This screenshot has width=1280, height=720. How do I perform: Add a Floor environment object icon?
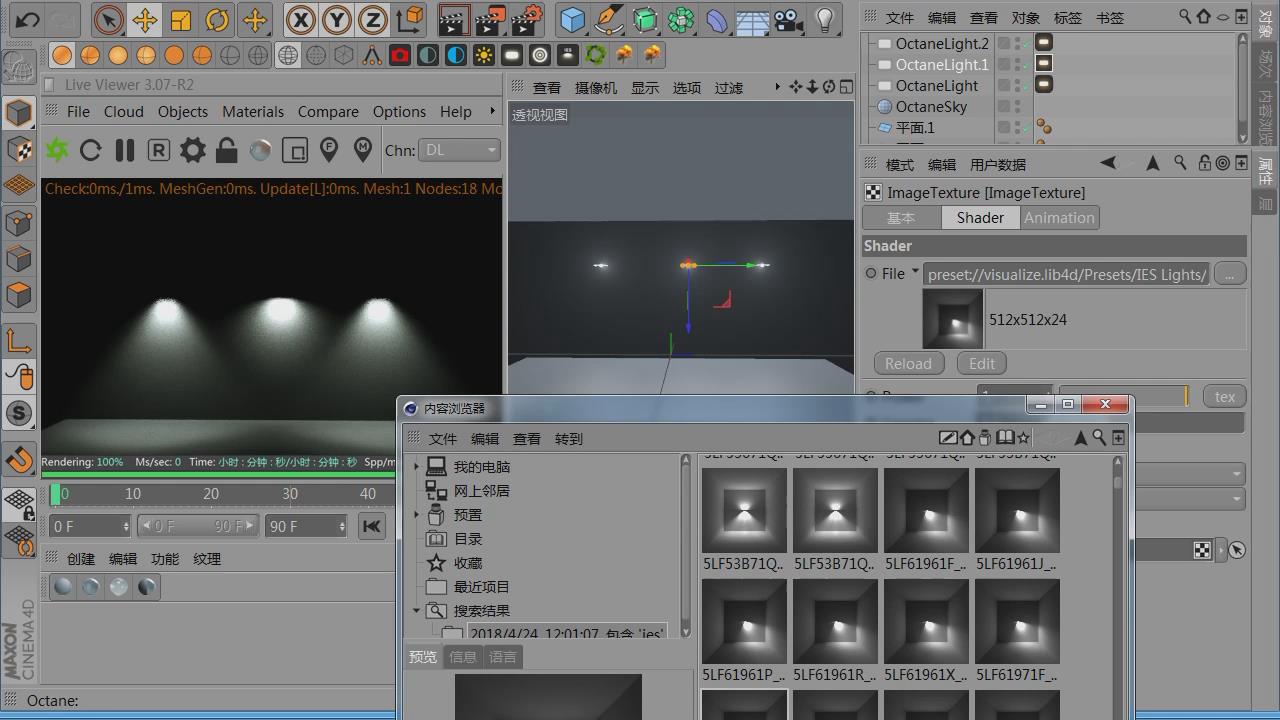pyautogui.click(x=753, y=19)
